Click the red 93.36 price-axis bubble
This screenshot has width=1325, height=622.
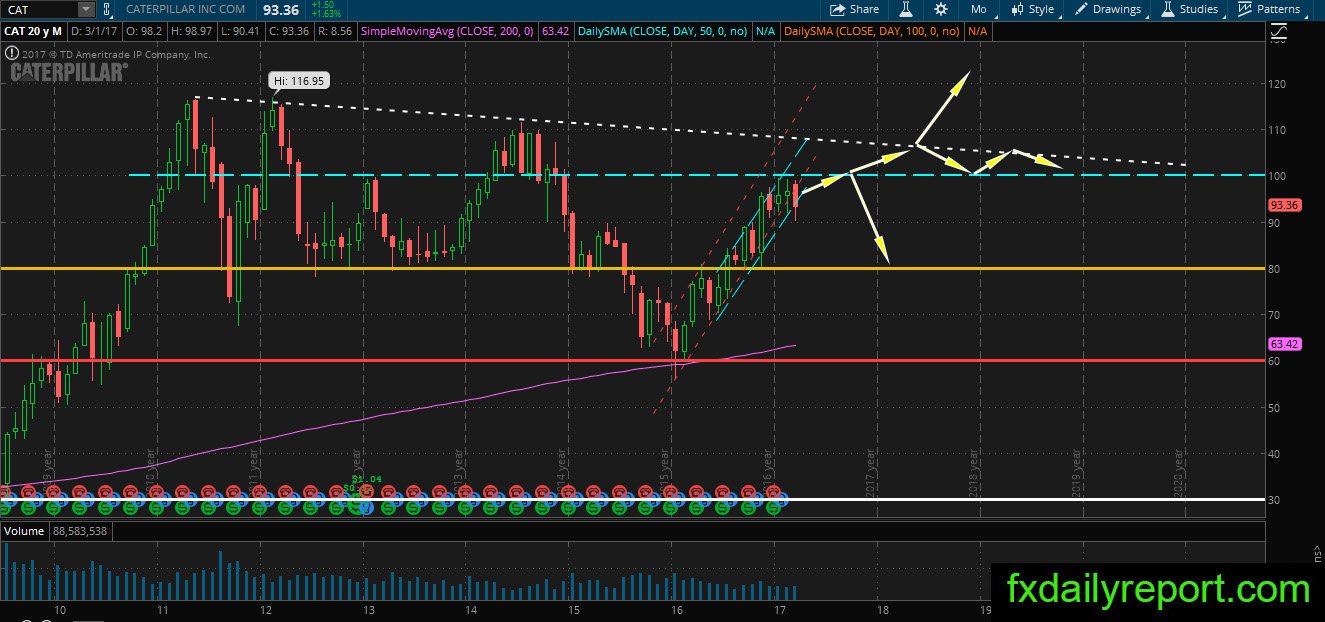pyautogui.click(x=1283, y=204)
